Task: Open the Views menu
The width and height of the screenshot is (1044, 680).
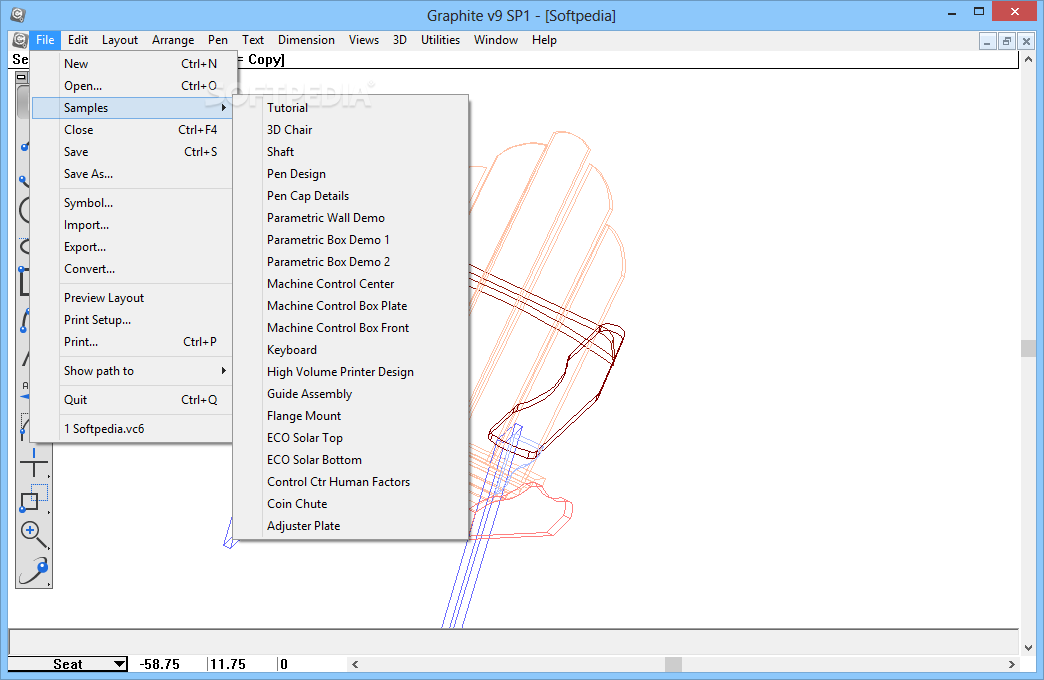Action: pos(364,40)
